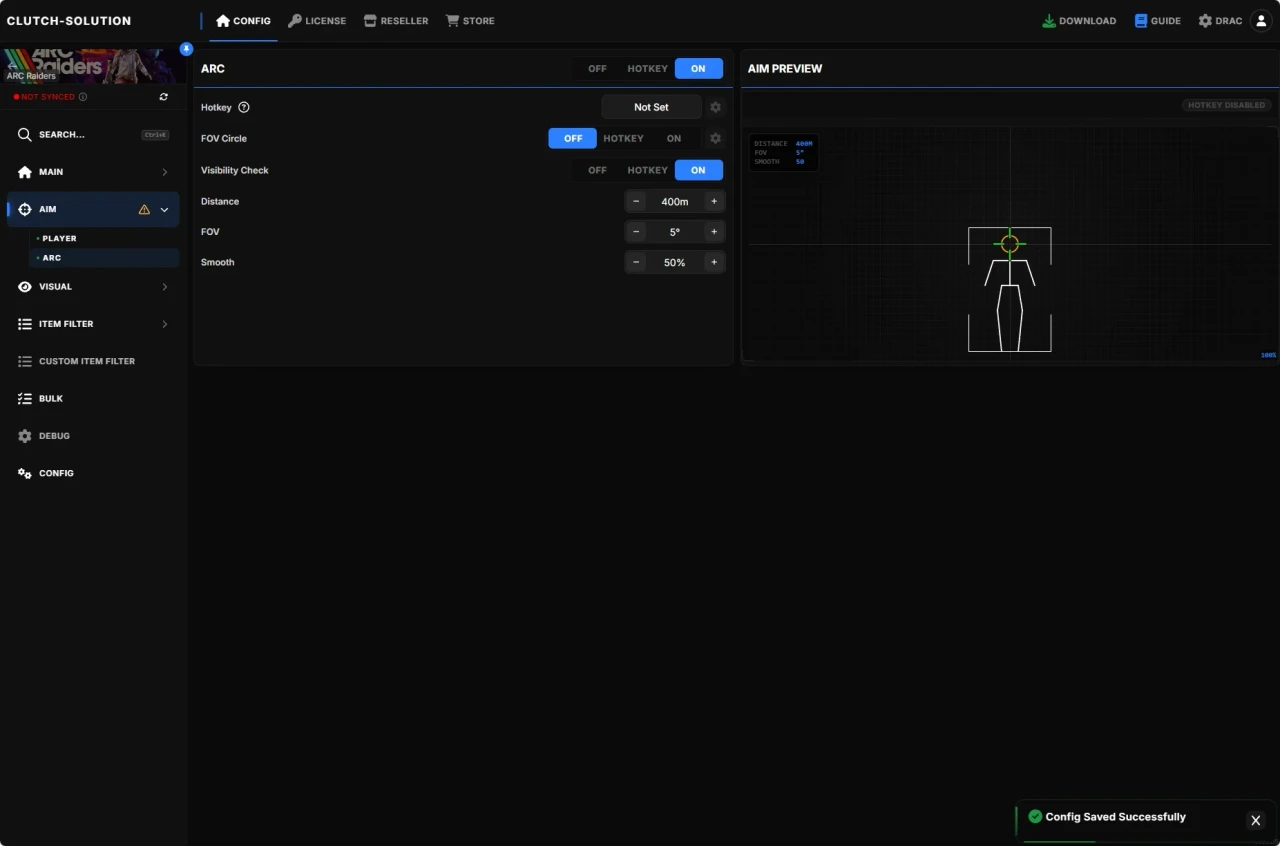The image size is (1280, 846).
Task: Set Visibility Check to HOTKEY
Action: coord(647,170)
